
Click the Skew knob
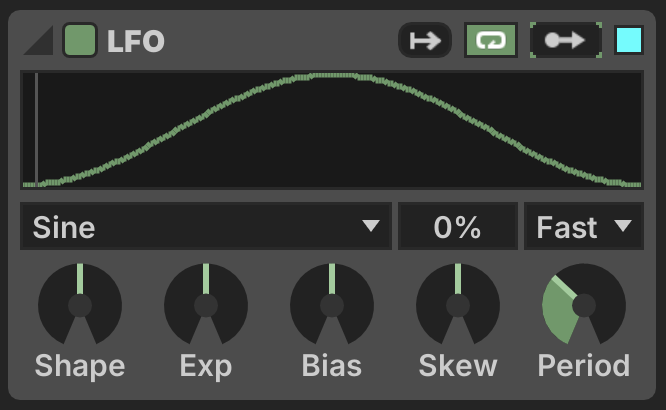[458, 305]
